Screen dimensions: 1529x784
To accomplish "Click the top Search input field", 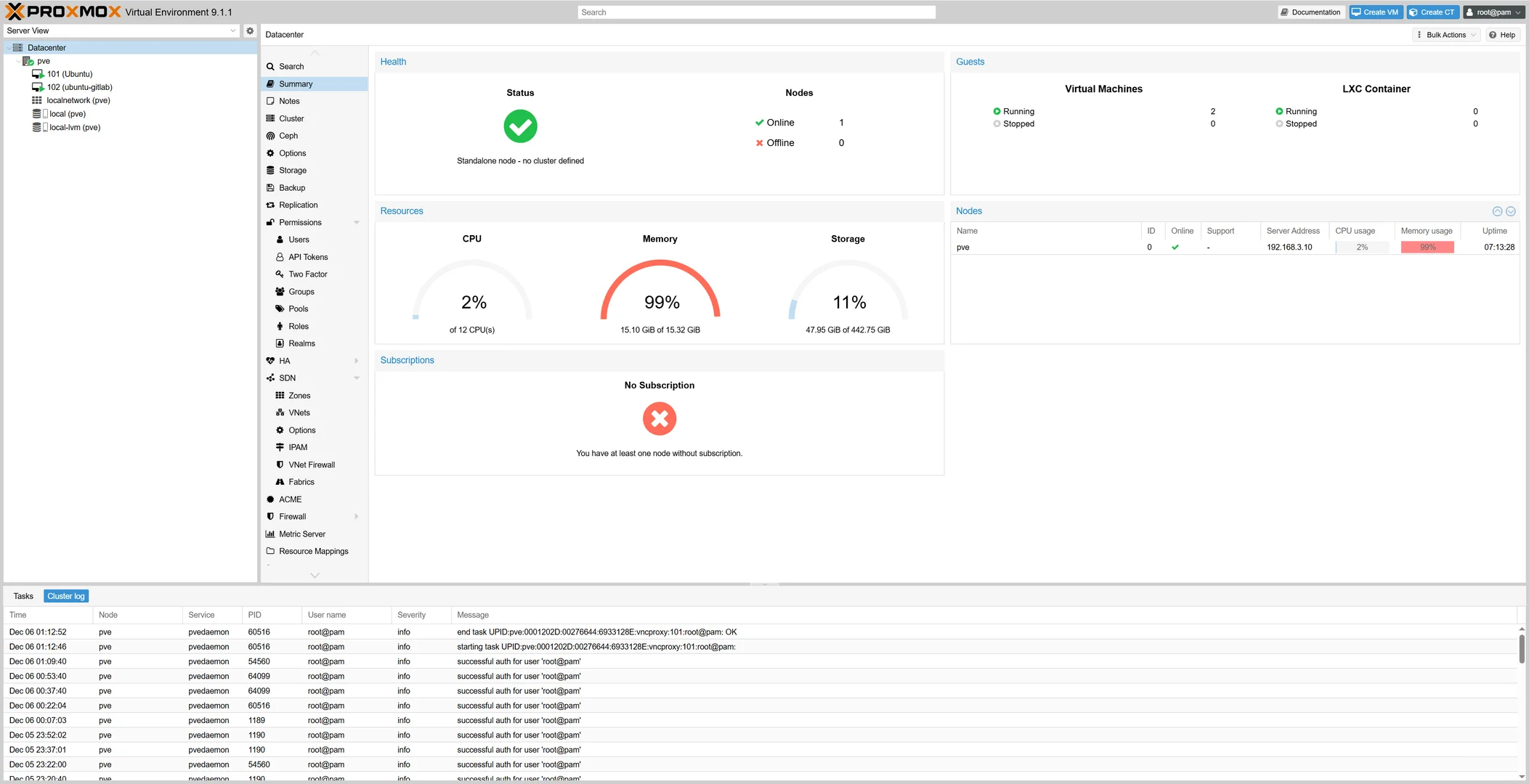I will click(756, 12).
